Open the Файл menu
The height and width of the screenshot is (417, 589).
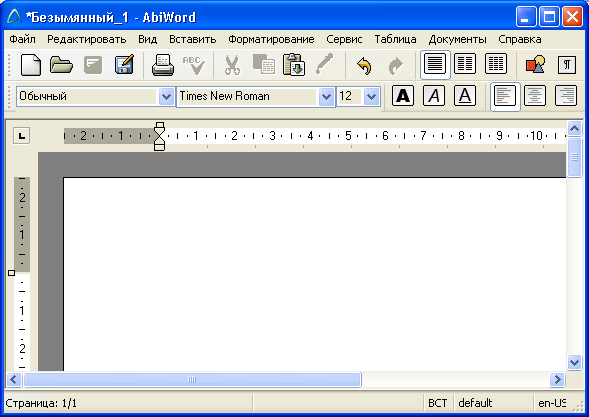point(23,39)
